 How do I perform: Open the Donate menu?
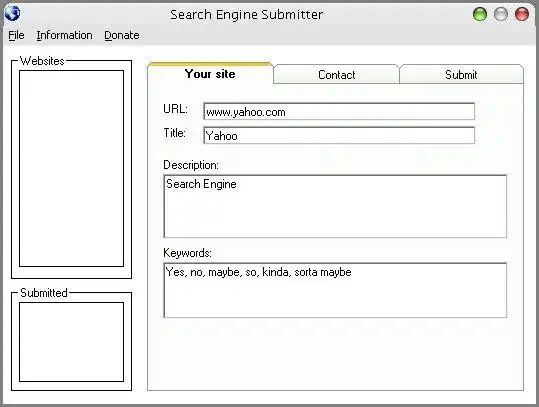[x=122, y=35]
